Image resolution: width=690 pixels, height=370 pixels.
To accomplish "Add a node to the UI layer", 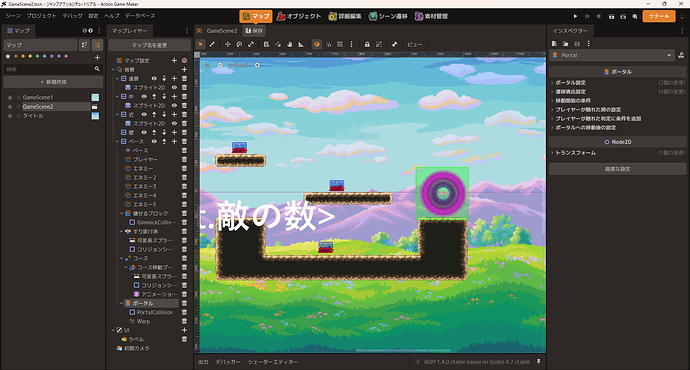I will click(184, 330).
